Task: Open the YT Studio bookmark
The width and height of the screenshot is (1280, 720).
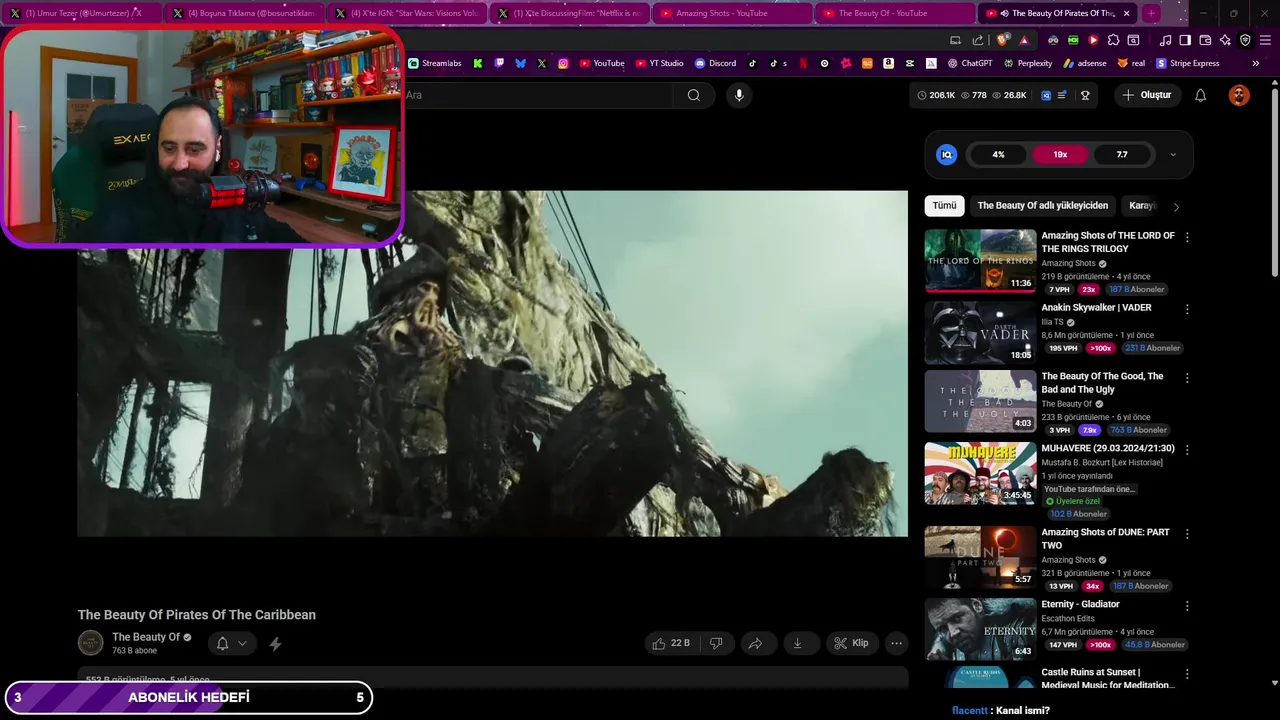Action: click(x=659, y=63)
